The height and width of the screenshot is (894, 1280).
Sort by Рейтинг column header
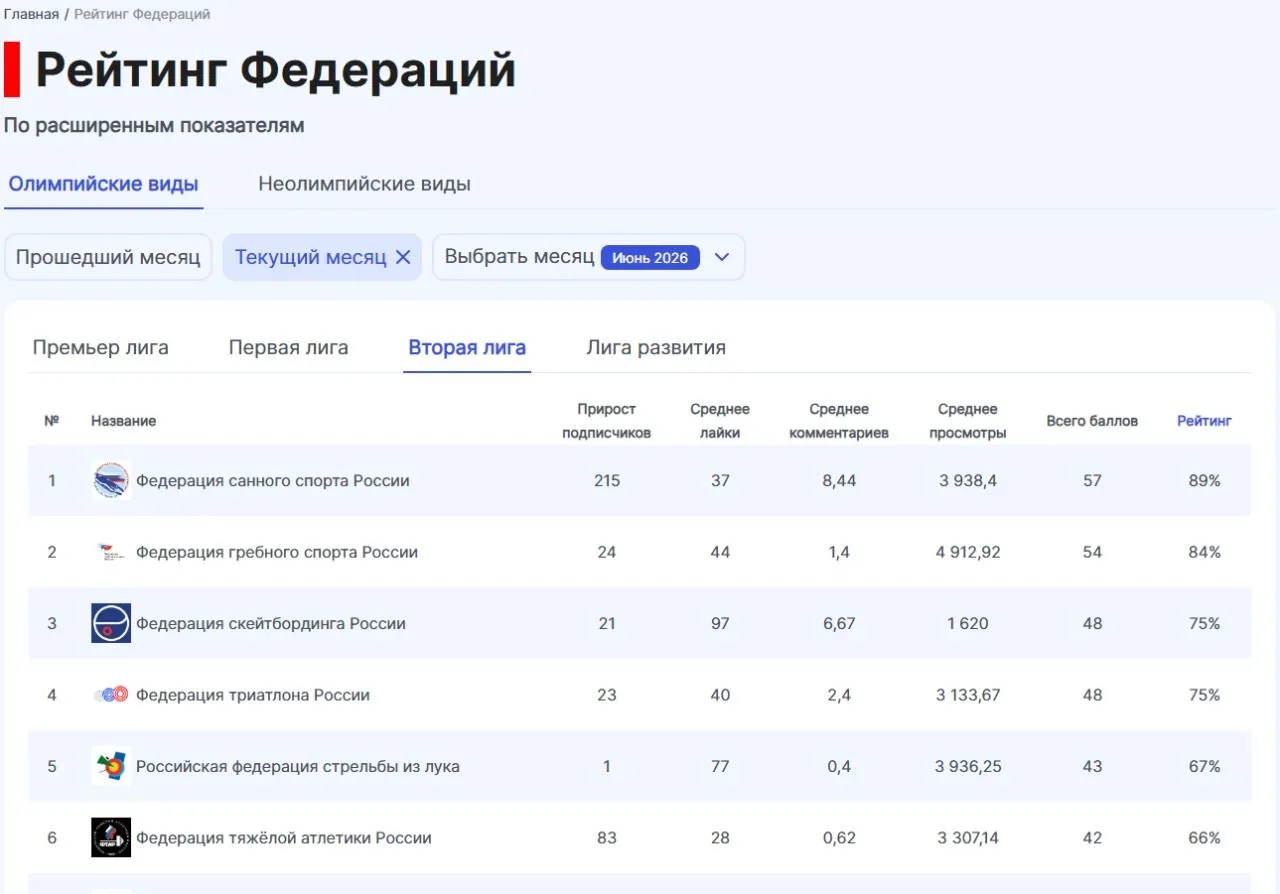(1204, 421)
